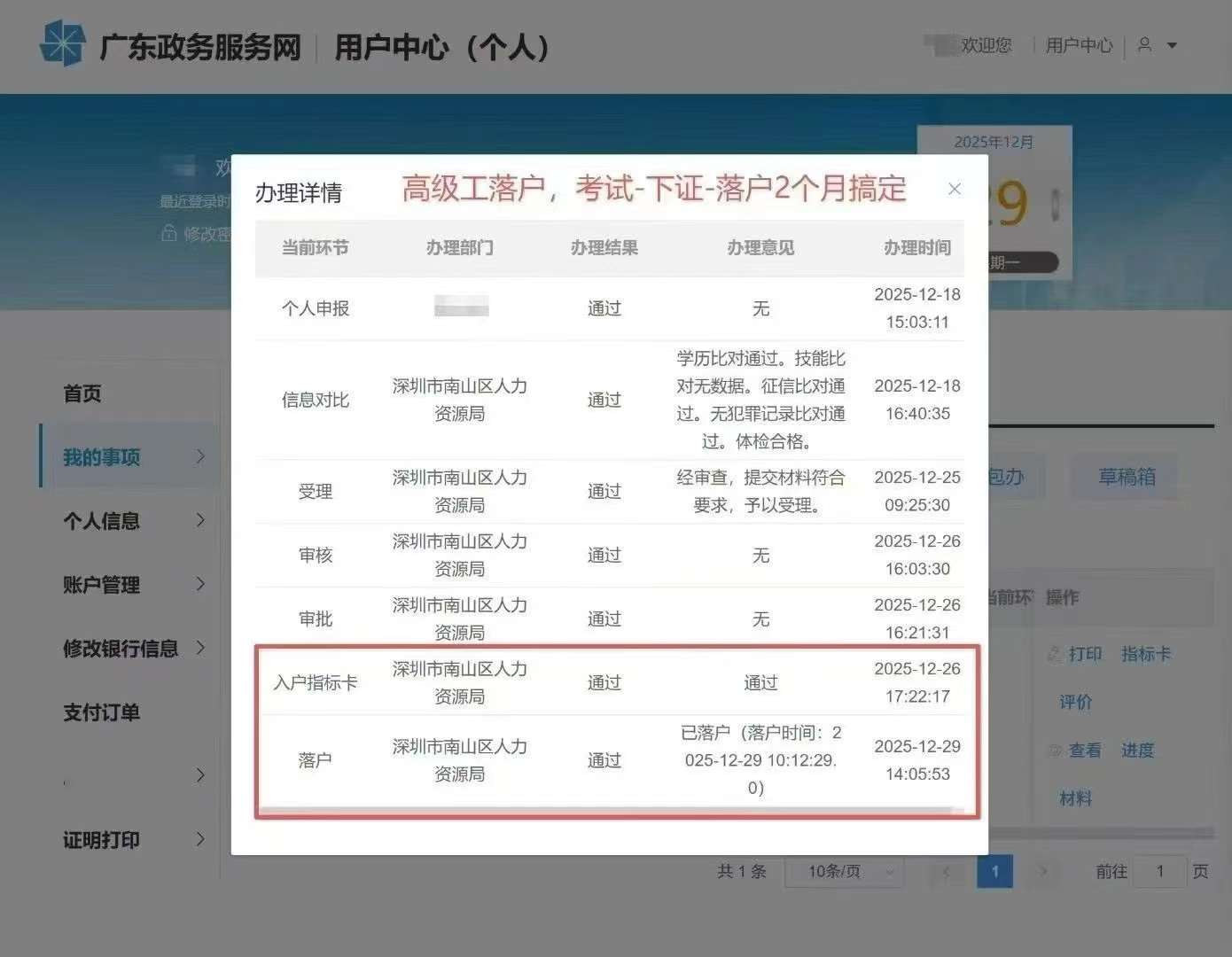Open the user account dropdown caret
Viewport: 1232px width, 957px height.
point(1172,45)
